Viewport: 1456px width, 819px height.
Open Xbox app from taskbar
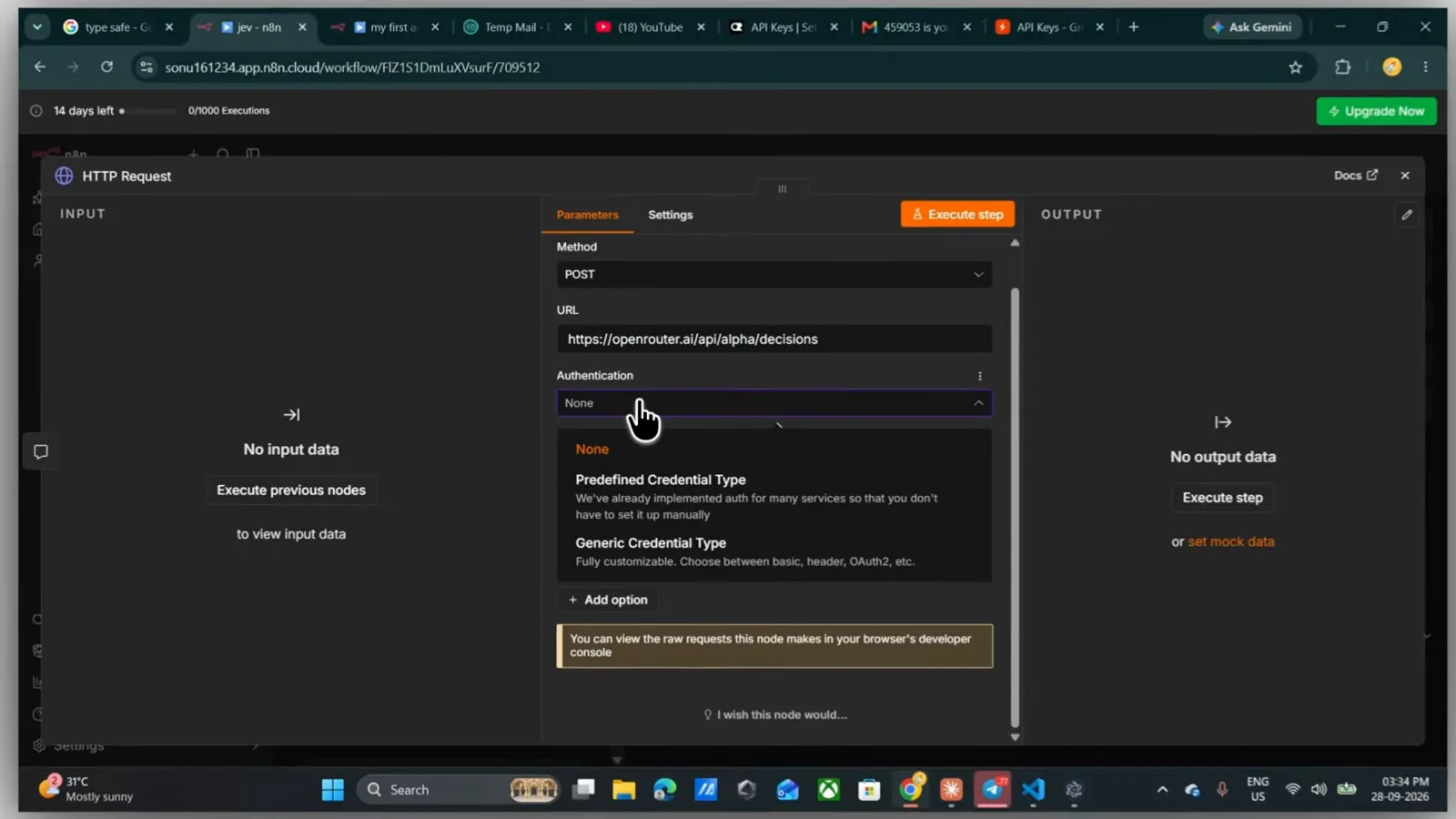pyautogui.click(x=828, y=790)
